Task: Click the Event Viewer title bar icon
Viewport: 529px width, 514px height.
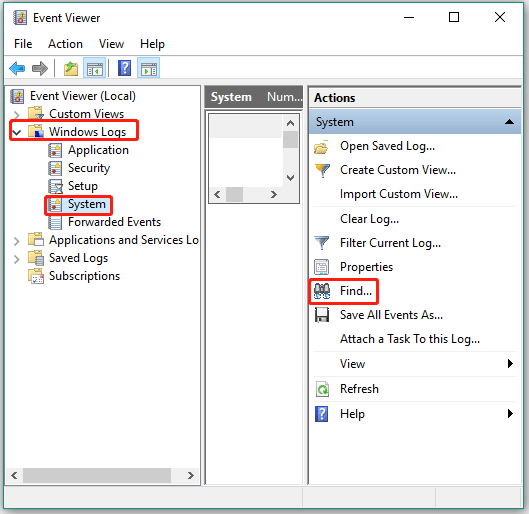Action: click(x=20, y=18)
